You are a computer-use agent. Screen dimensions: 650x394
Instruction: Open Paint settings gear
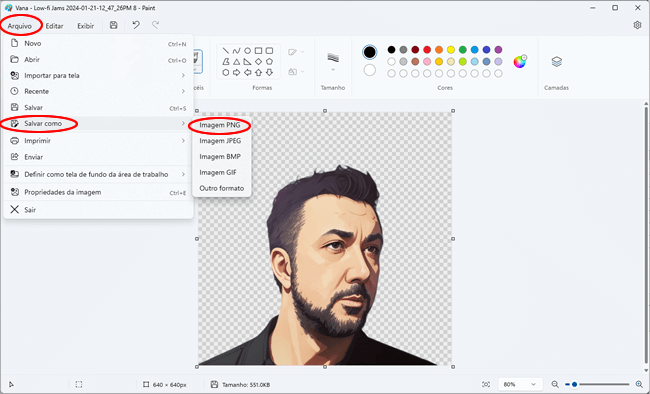tap(637, 25)
